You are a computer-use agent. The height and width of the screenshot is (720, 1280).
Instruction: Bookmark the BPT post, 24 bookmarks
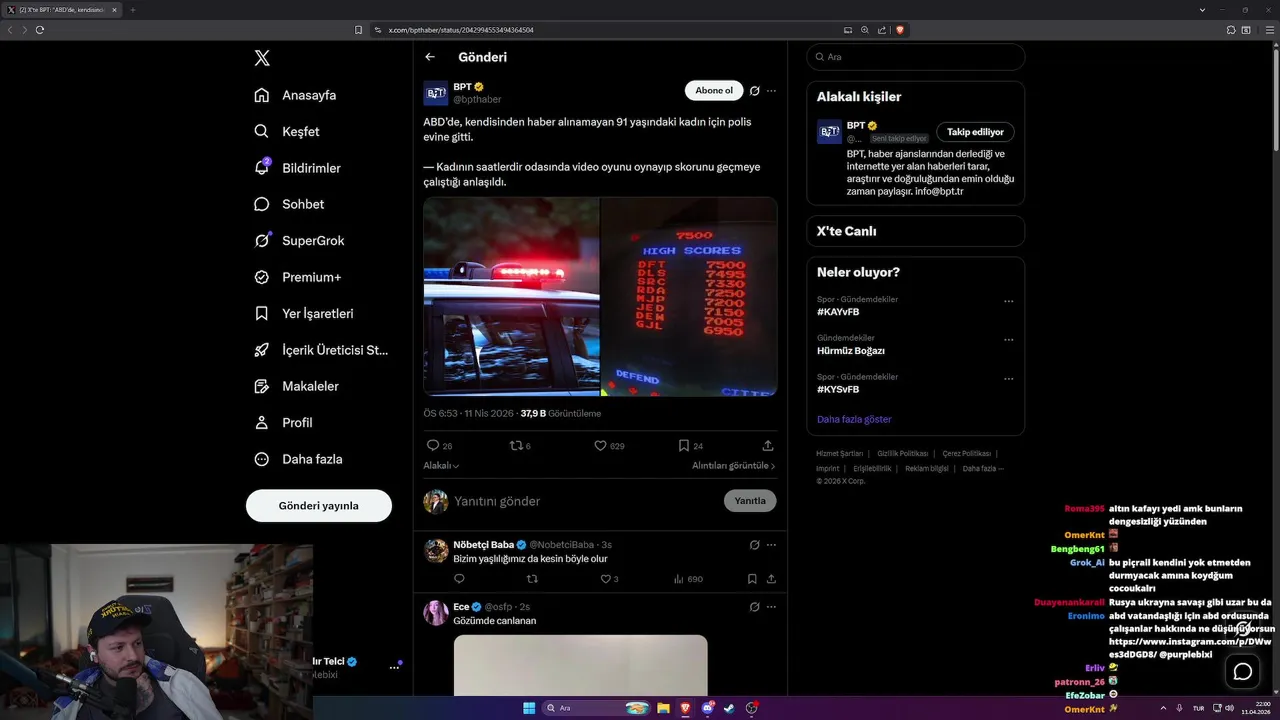tap(690, 445)
